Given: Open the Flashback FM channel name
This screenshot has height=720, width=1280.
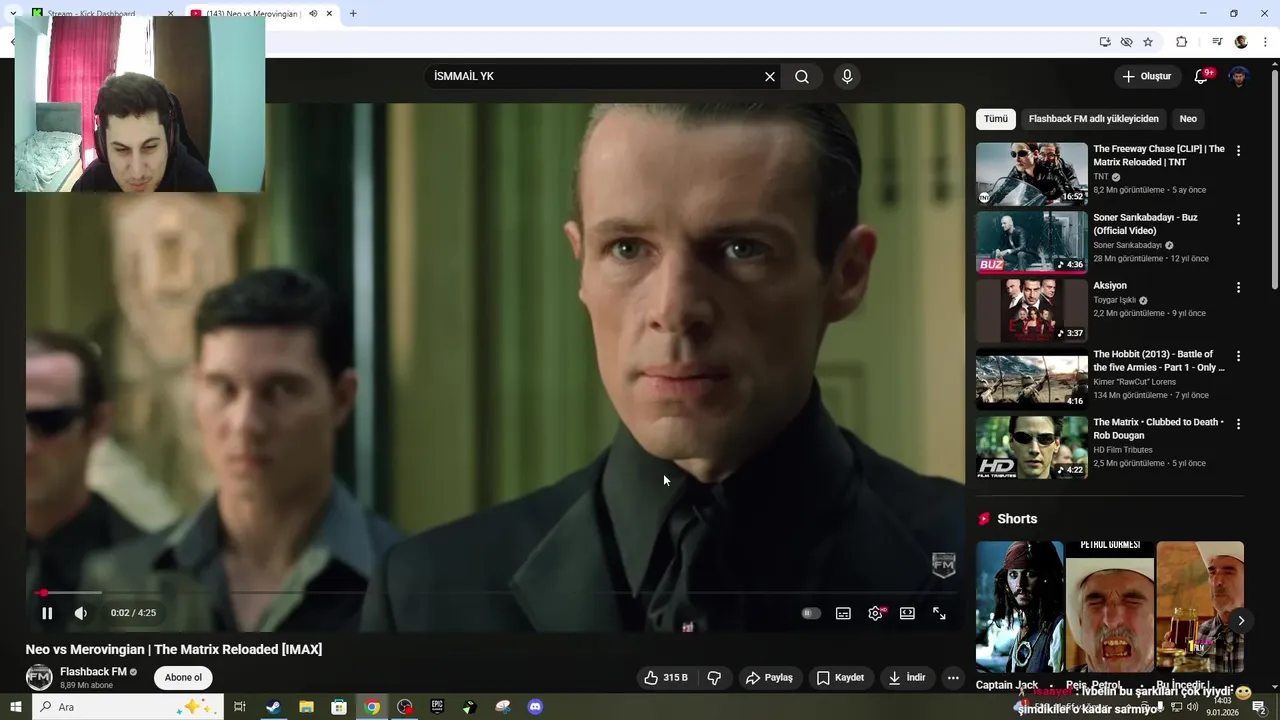Looking at the screenshot, I should [93, 672].
